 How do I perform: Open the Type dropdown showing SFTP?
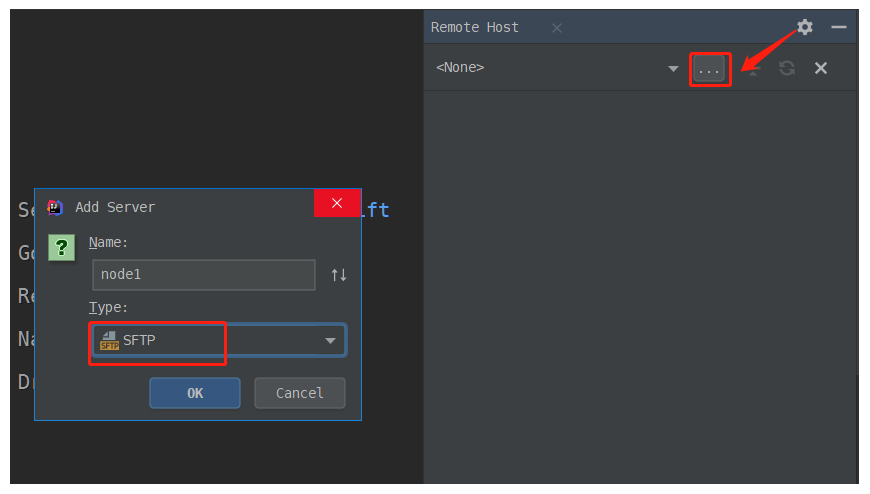tap(219, 340)
